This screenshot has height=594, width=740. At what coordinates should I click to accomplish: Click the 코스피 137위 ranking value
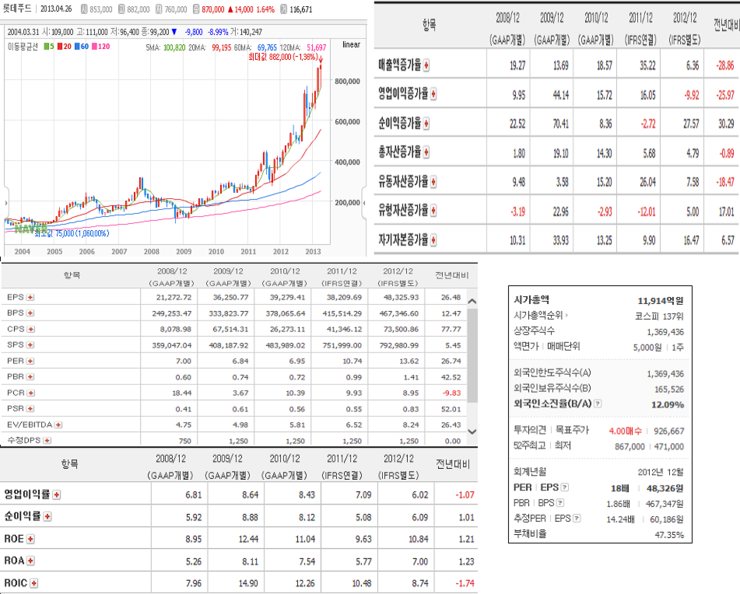659,316
